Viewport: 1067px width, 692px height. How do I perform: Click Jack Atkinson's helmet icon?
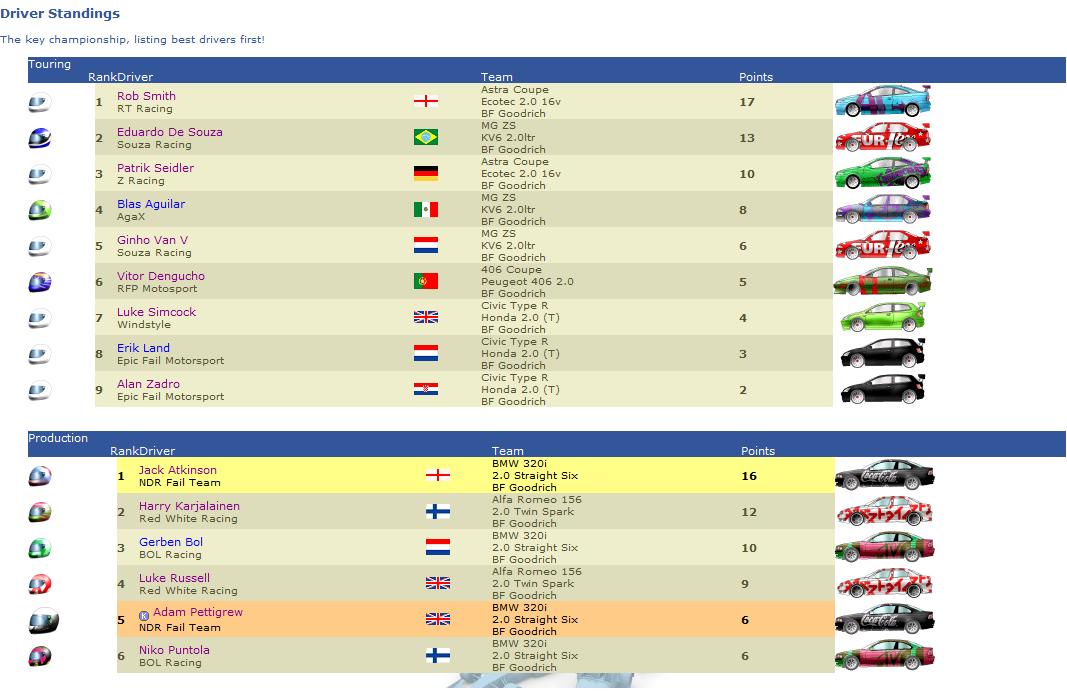point(39,476)
